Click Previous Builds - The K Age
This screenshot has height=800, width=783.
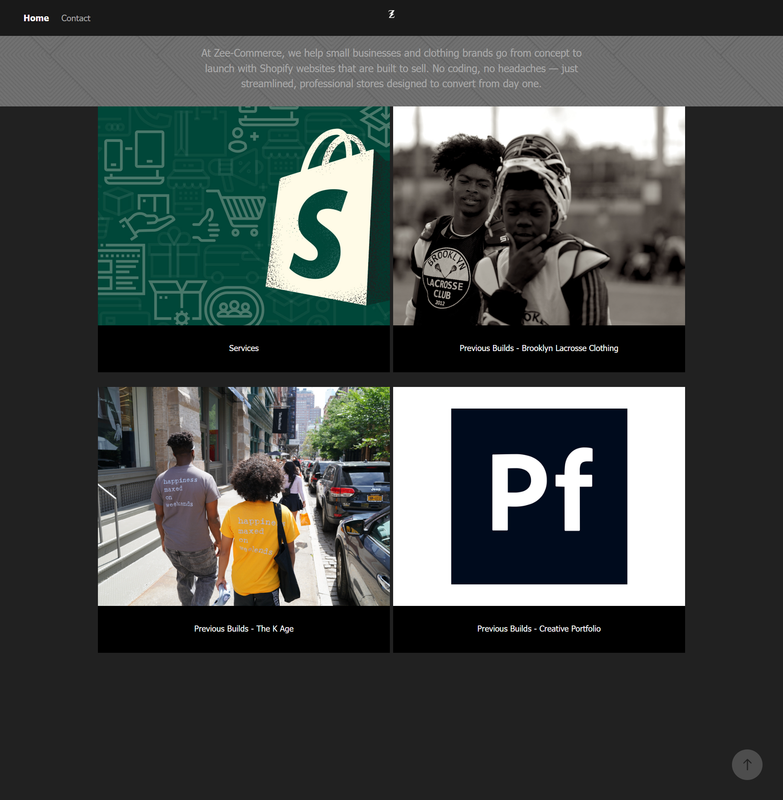244,629
